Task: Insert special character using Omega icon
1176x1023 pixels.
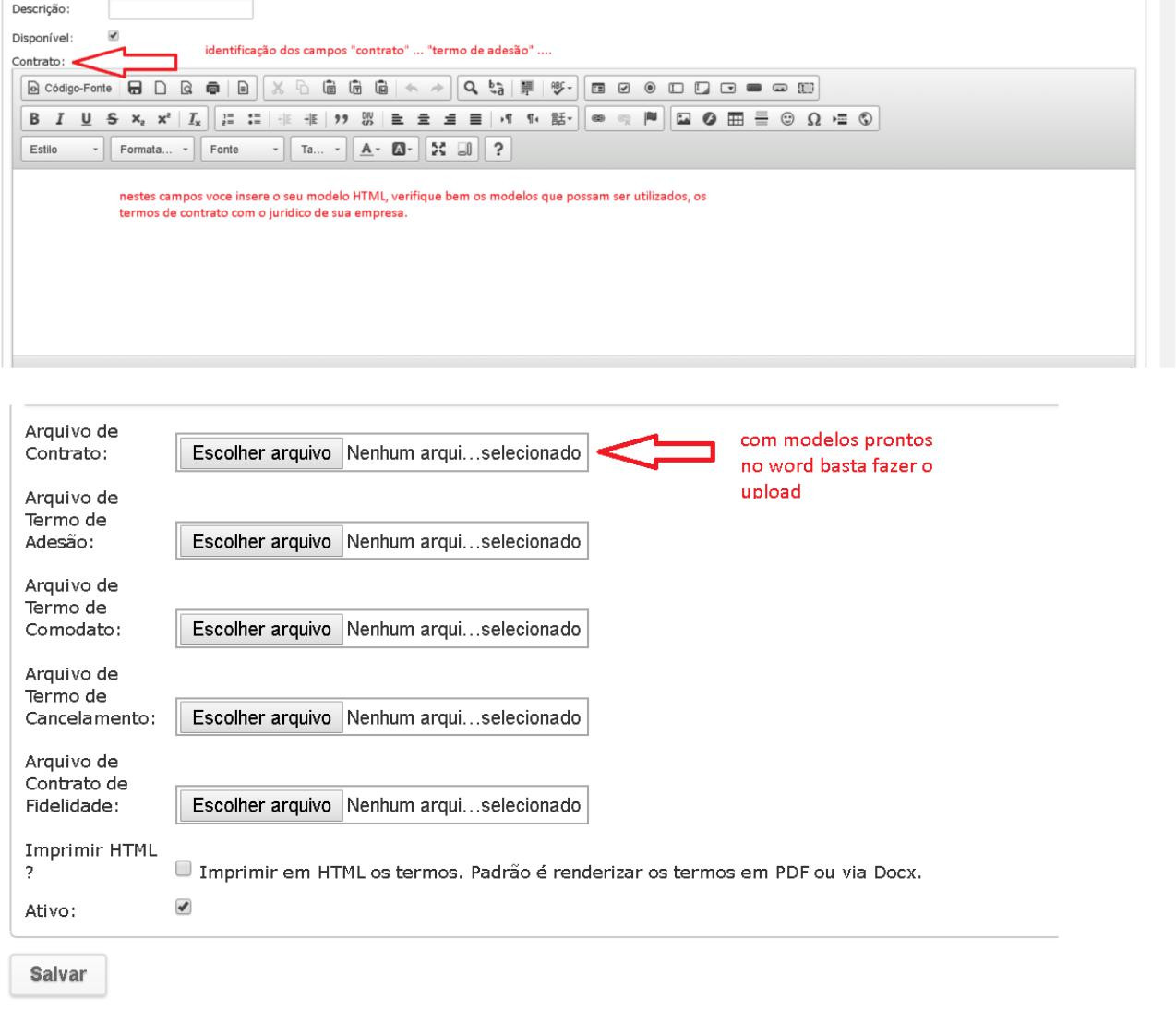Action: pyautogui.click(x=813, y=119)
